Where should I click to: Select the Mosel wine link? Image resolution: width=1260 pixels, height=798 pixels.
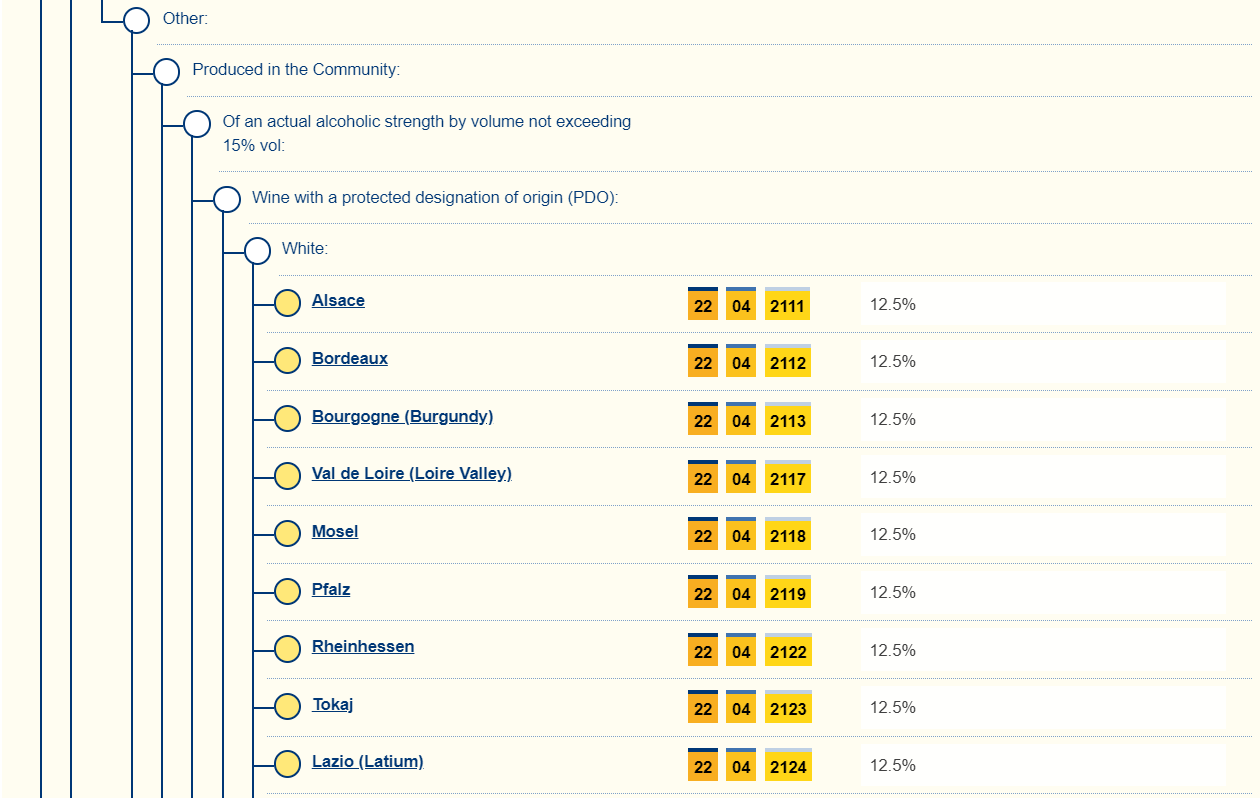pos(335,532)
